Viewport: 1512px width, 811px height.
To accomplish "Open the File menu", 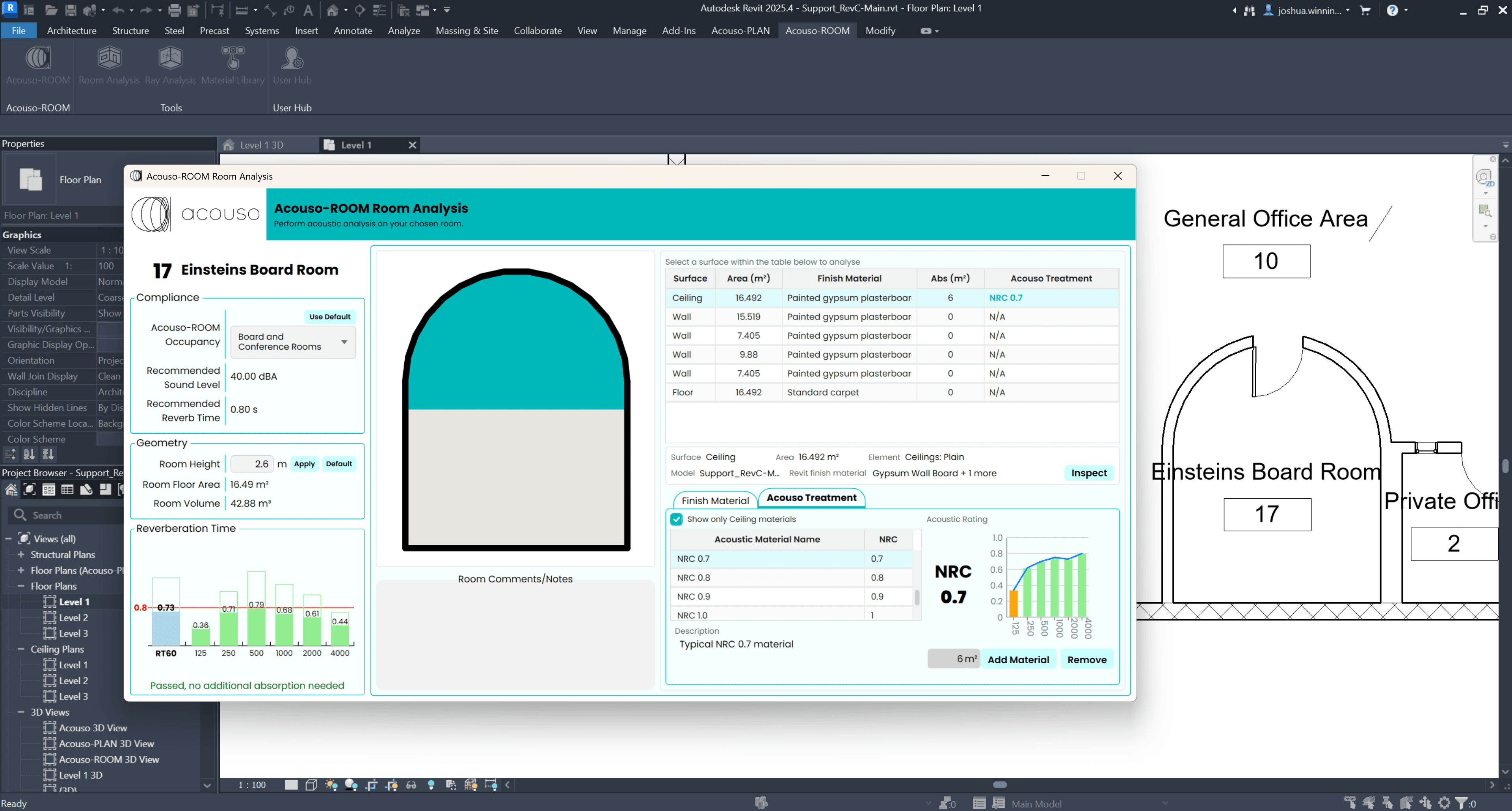I will (19, 30).
